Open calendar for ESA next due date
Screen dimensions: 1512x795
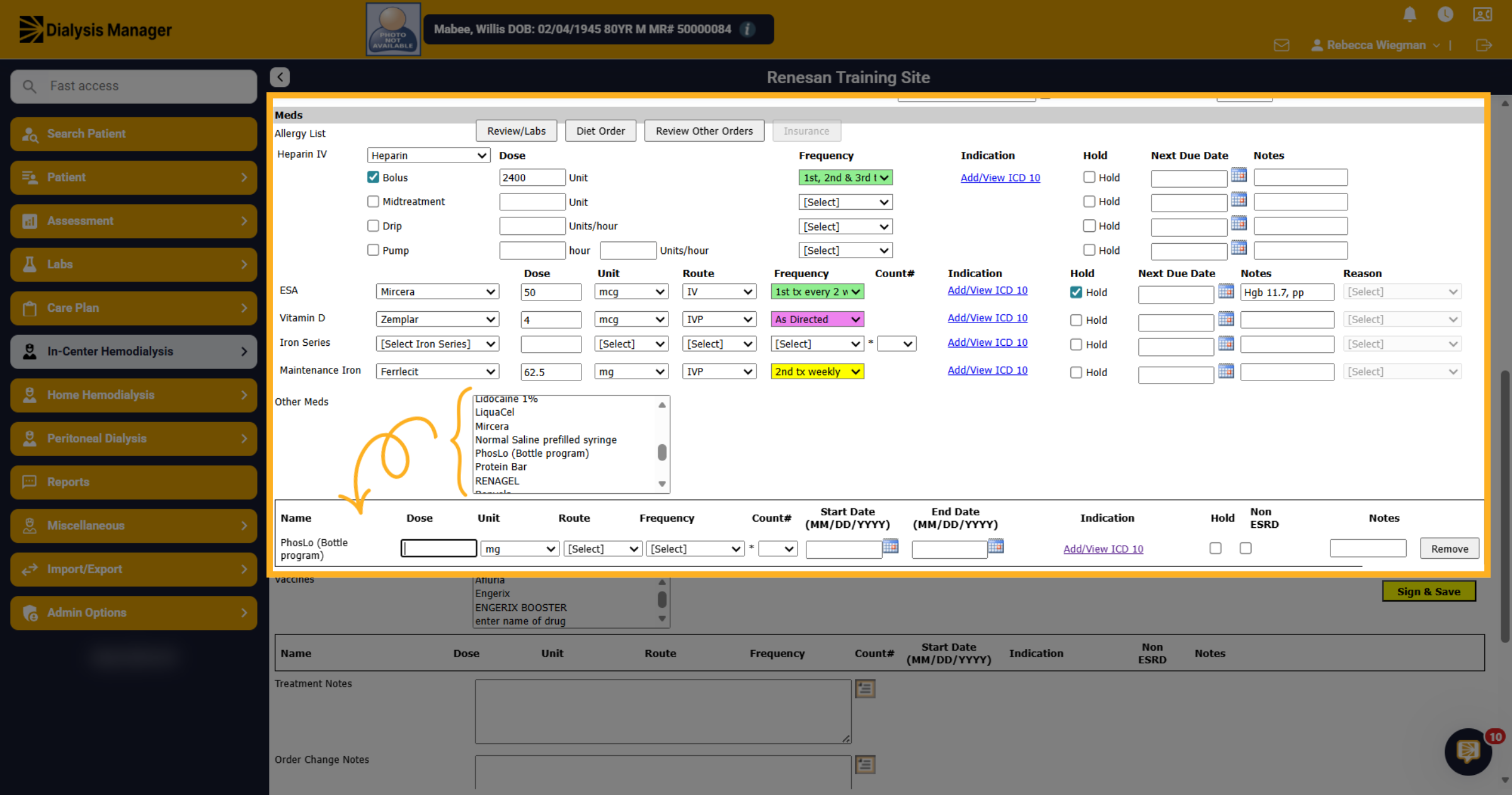click(x=1225, y=291)
